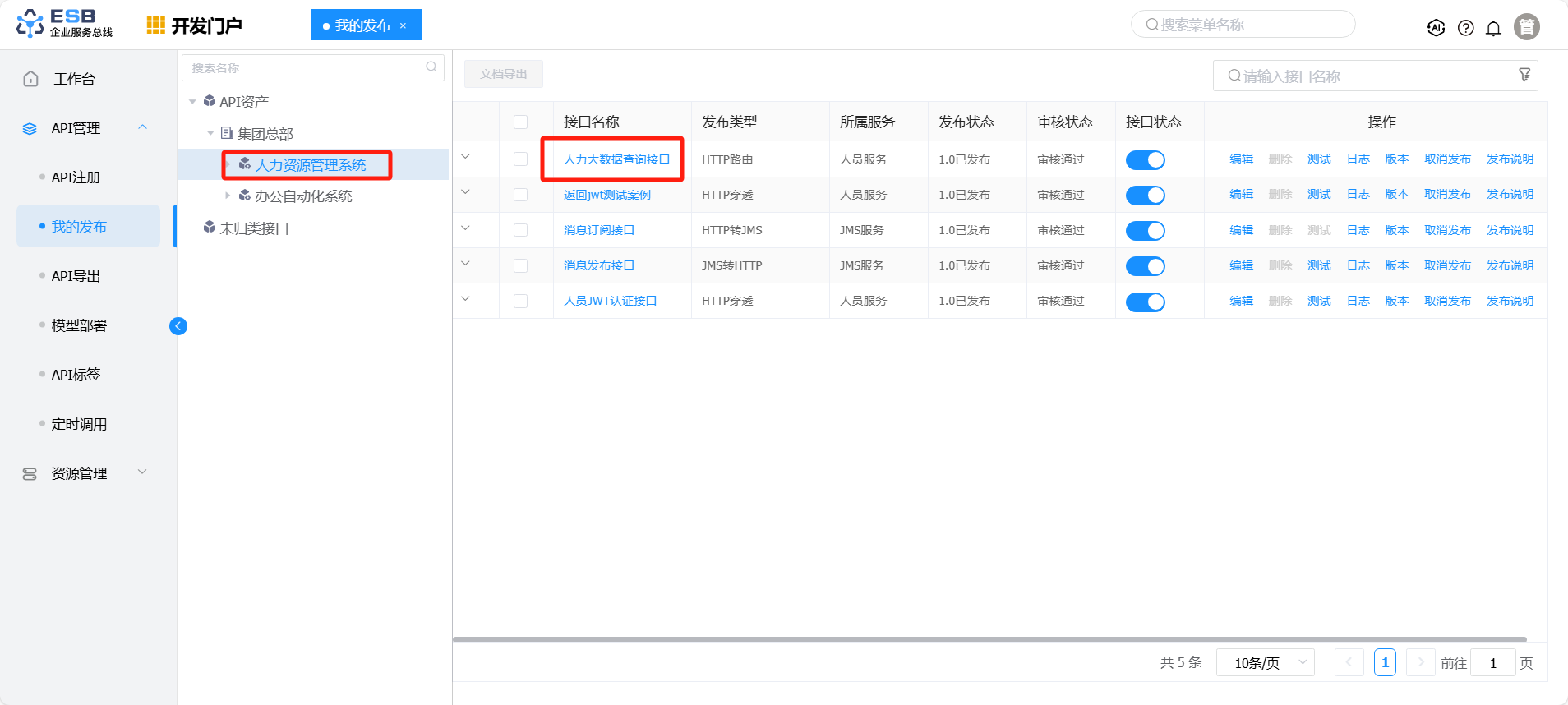Viewport: 1568px width, 705px height.
Task: Expand row details for 返回jwt测试案例
Action: (x=465, y=192)
